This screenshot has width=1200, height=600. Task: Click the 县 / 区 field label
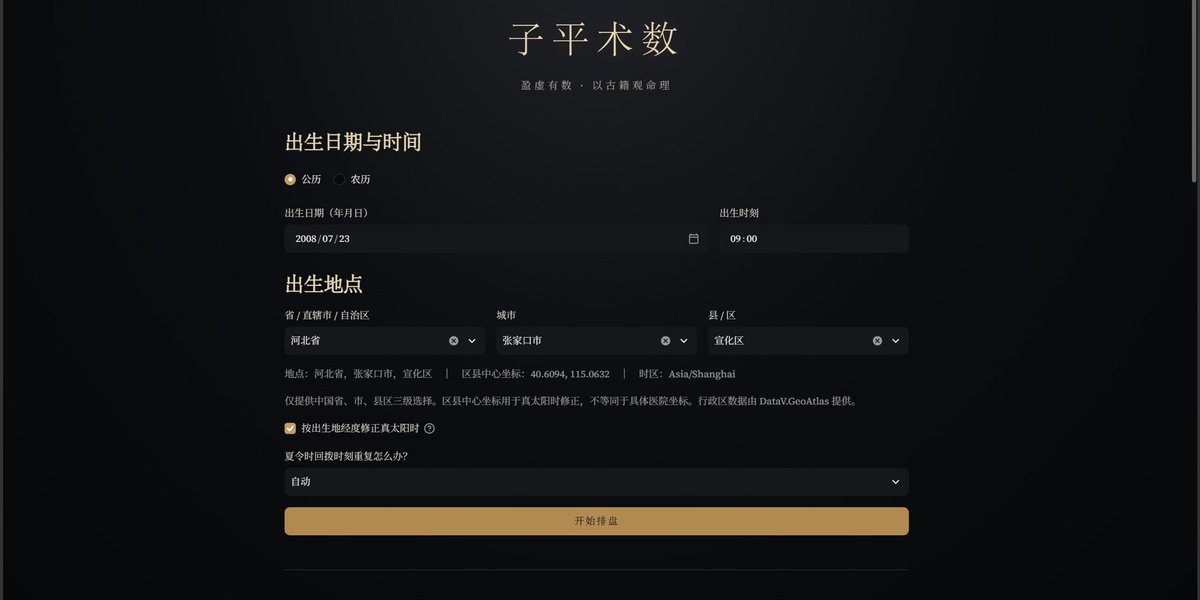(722, 315)
